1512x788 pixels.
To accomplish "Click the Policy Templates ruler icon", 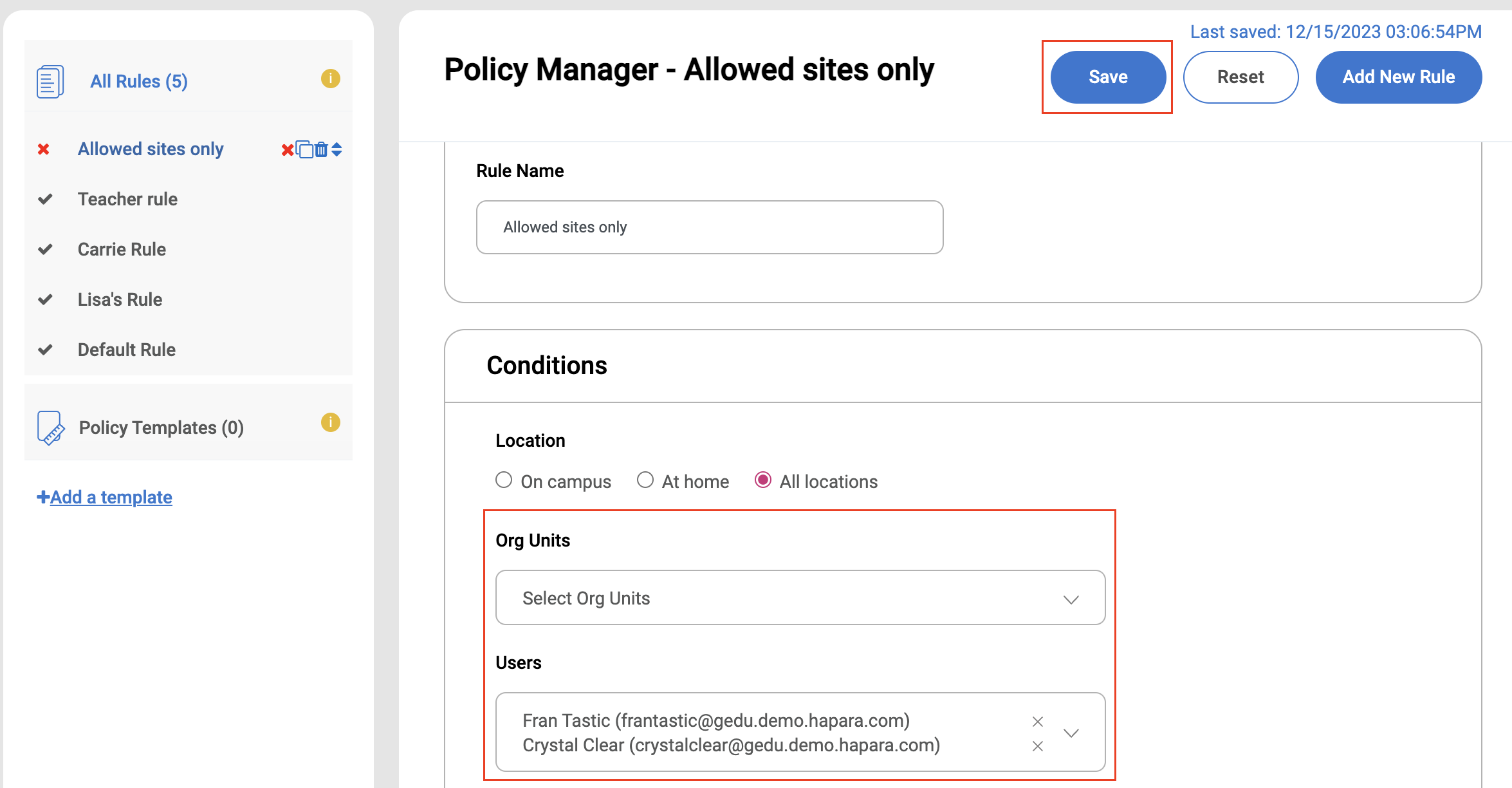I will 51,428.
